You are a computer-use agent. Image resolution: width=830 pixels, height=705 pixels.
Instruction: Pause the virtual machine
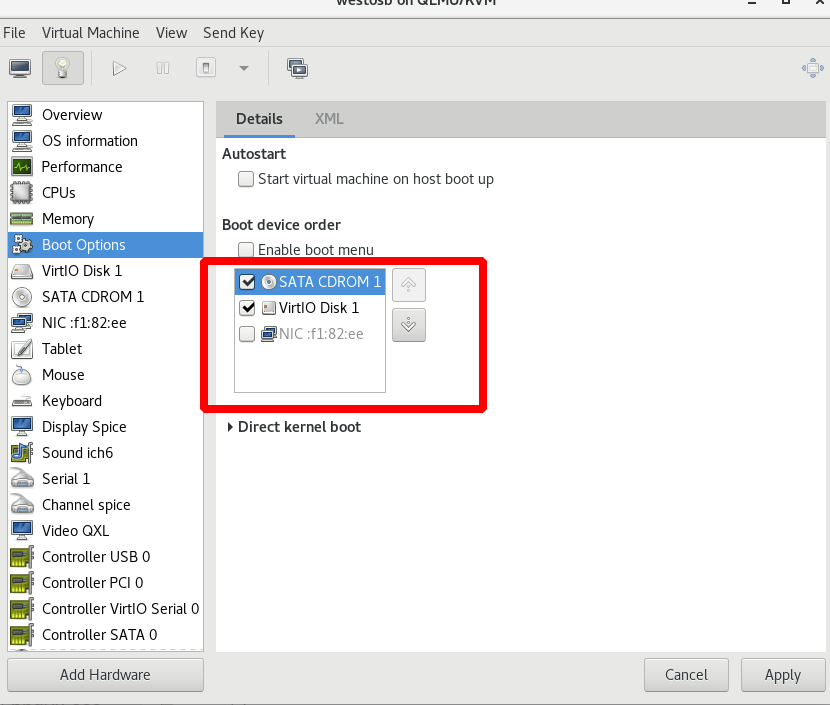point(163,68)
